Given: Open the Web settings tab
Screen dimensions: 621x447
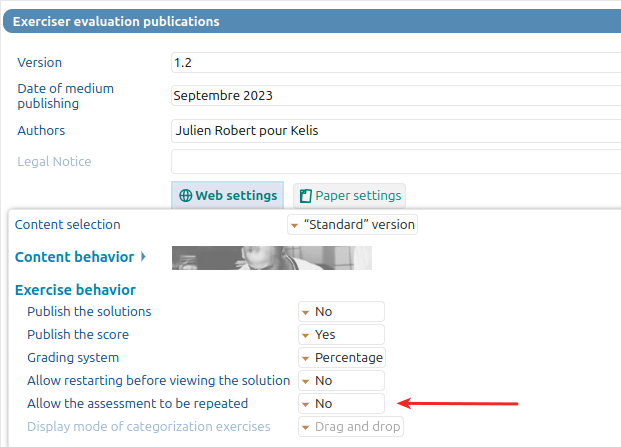Looking at the screenshot, I should point(228,196).
